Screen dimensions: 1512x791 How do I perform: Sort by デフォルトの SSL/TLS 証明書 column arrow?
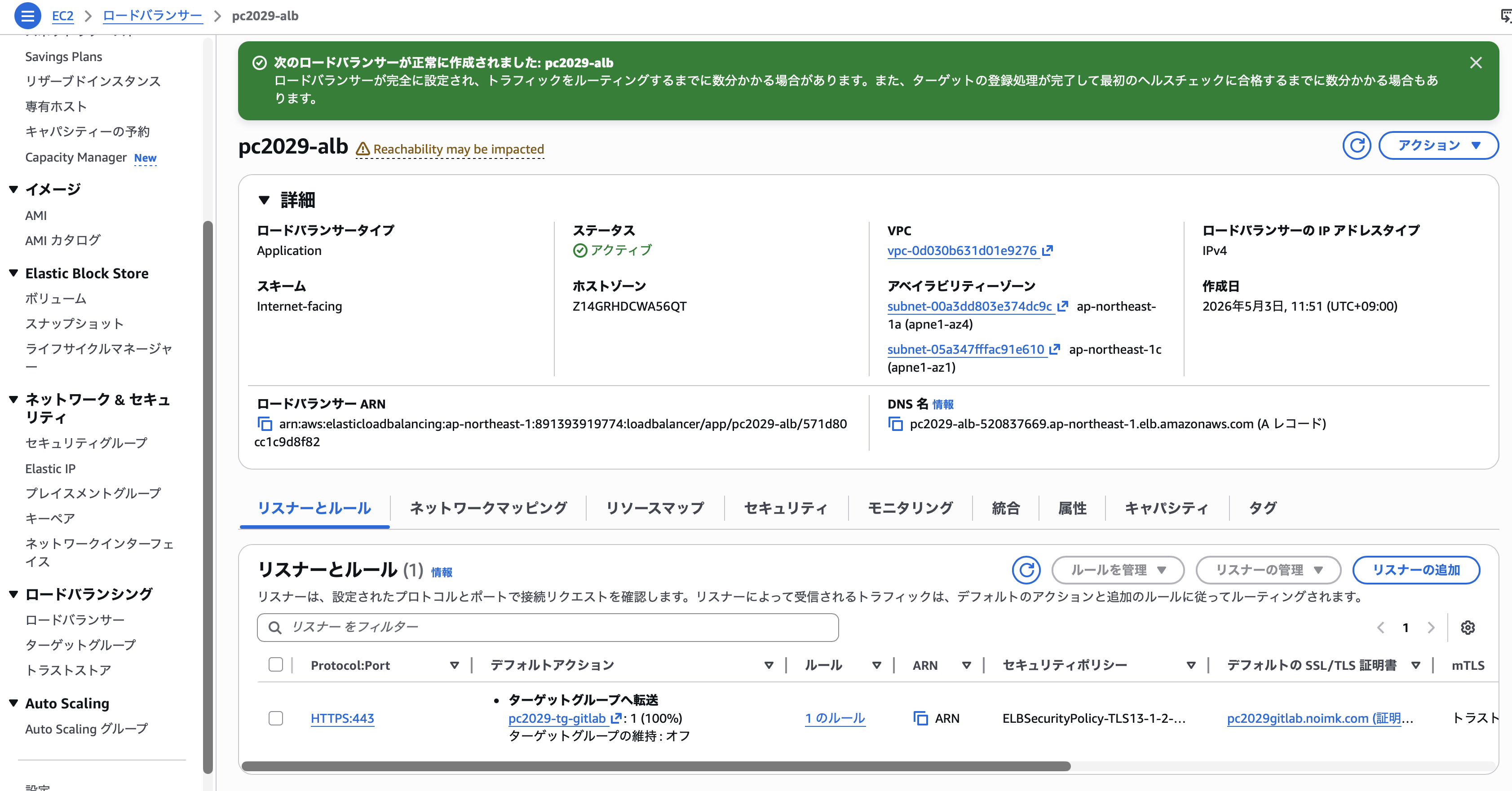[1416, 665]
